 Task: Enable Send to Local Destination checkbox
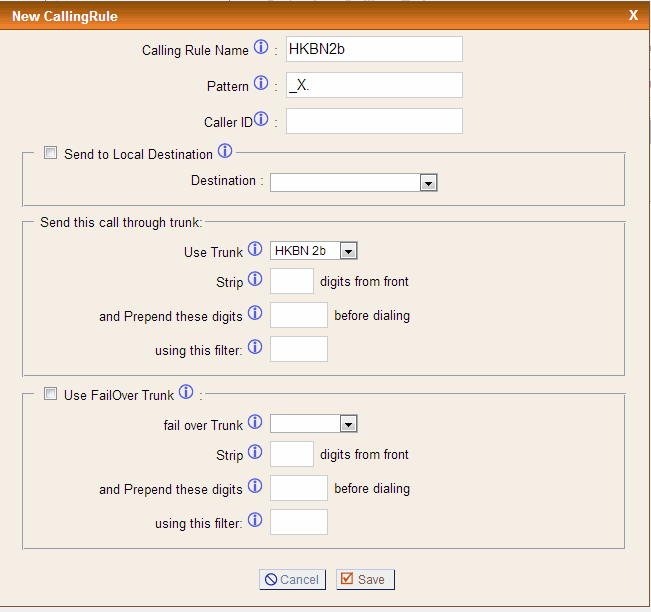coord(51,153)
